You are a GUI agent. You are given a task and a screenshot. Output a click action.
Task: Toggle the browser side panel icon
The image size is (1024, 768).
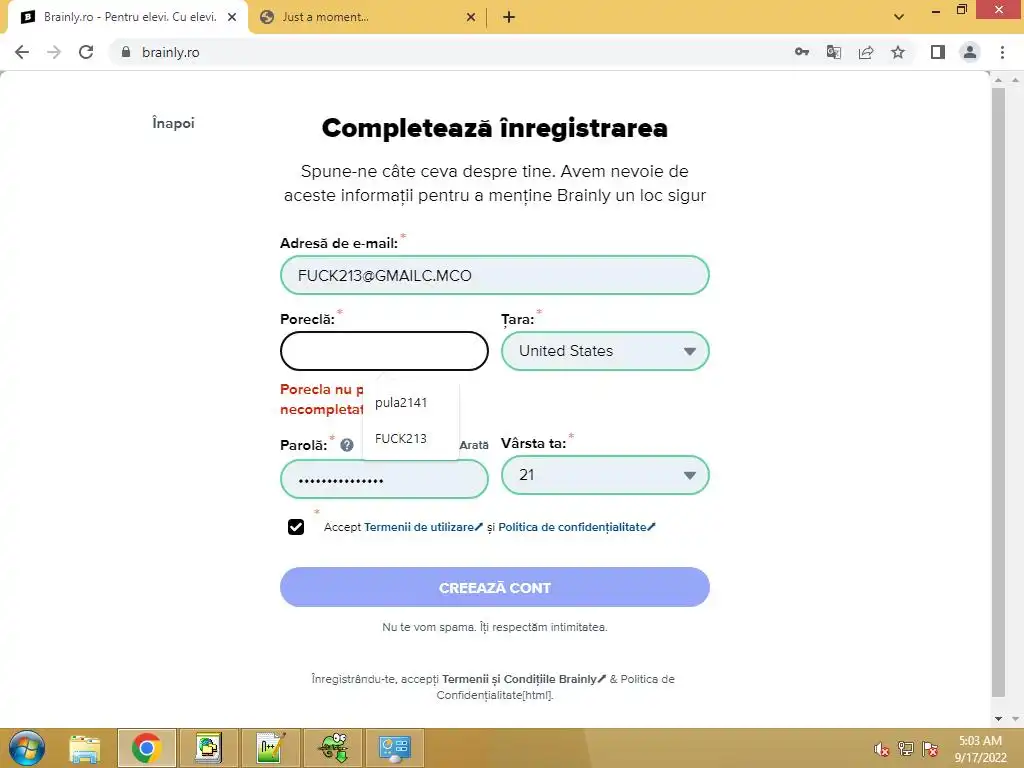pos(938,52)
